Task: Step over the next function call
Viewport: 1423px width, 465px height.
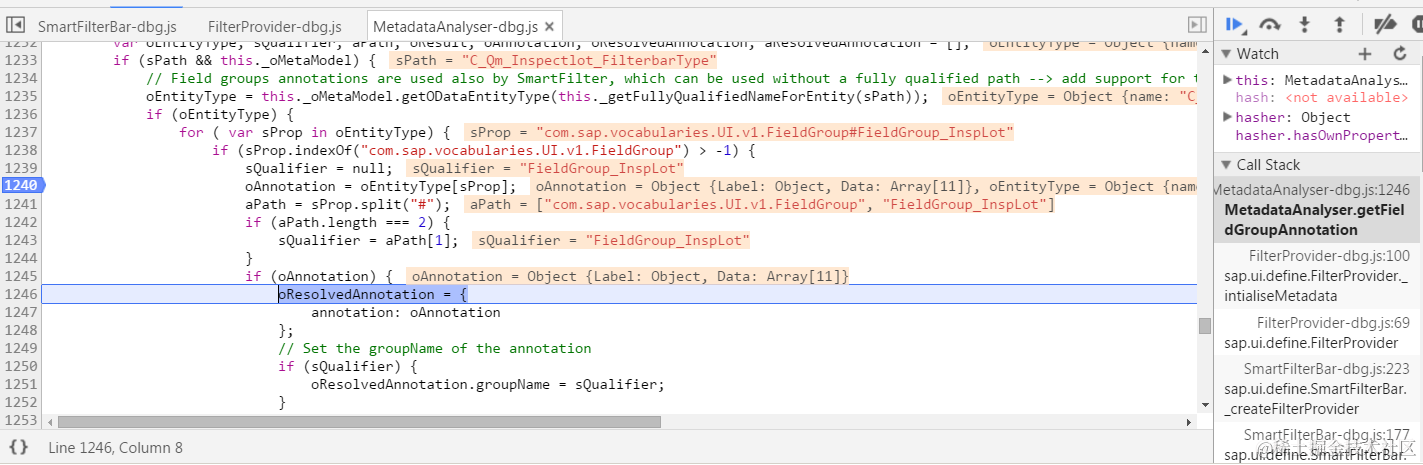Action: (x=1270, y=25)
